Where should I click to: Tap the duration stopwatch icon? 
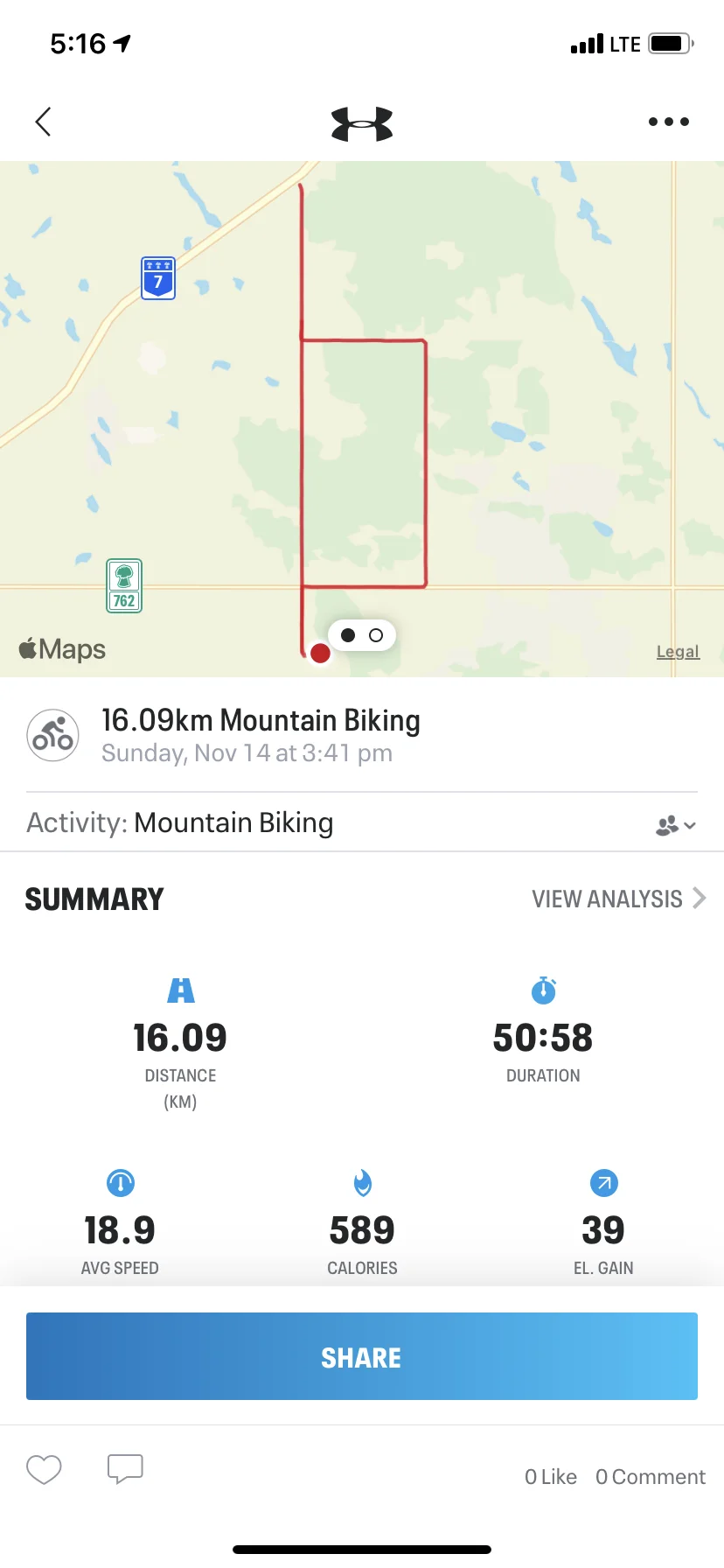[x=544, y=990]
